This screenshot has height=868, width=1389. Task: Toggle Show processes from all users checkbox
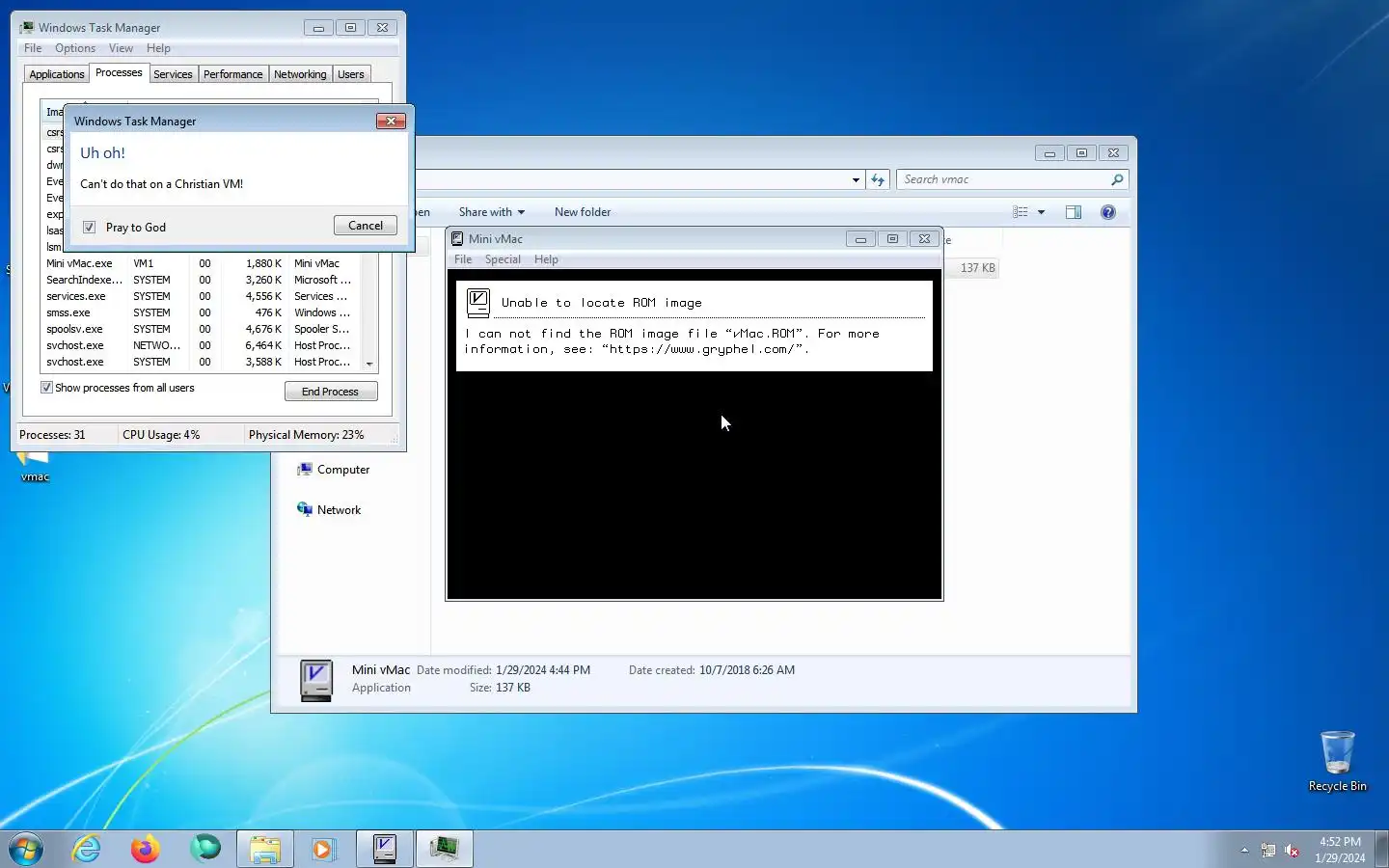click(x=46, y=388)
